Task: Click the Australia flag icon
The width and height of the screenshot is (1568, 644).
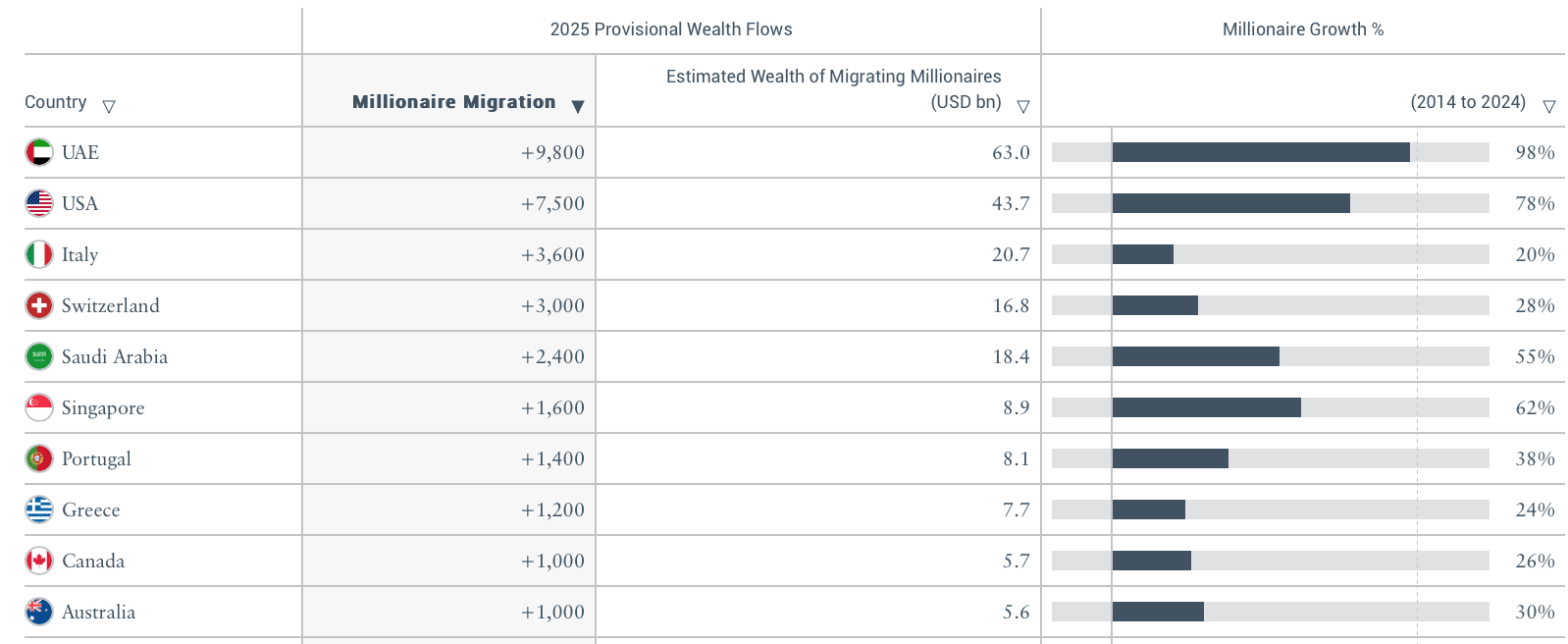Action: click(x=39, y=612)
